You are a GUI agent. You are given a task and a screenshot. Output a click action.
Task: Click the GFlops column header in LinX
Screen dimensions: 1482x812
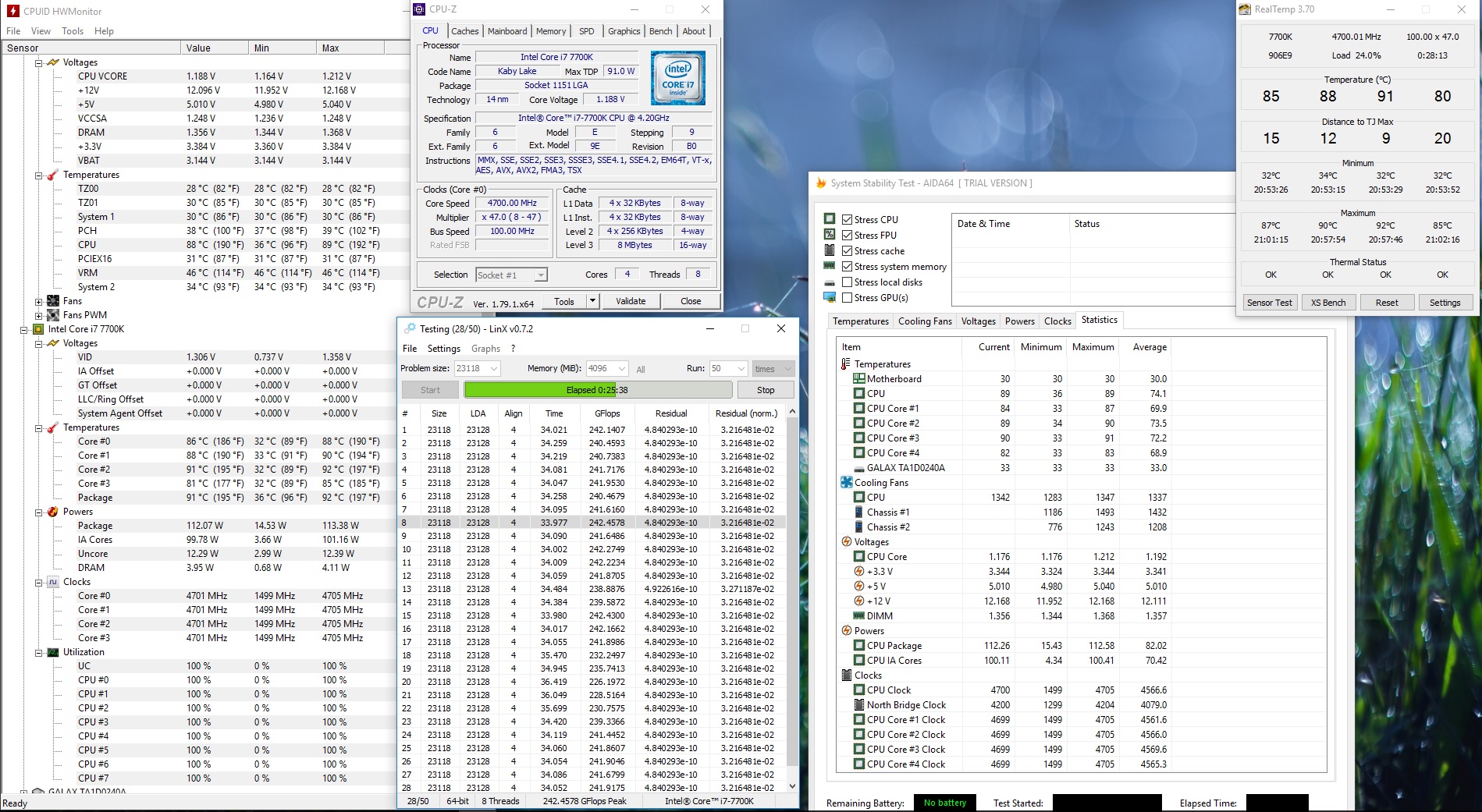pyautogui.click(x=607, y=413)
